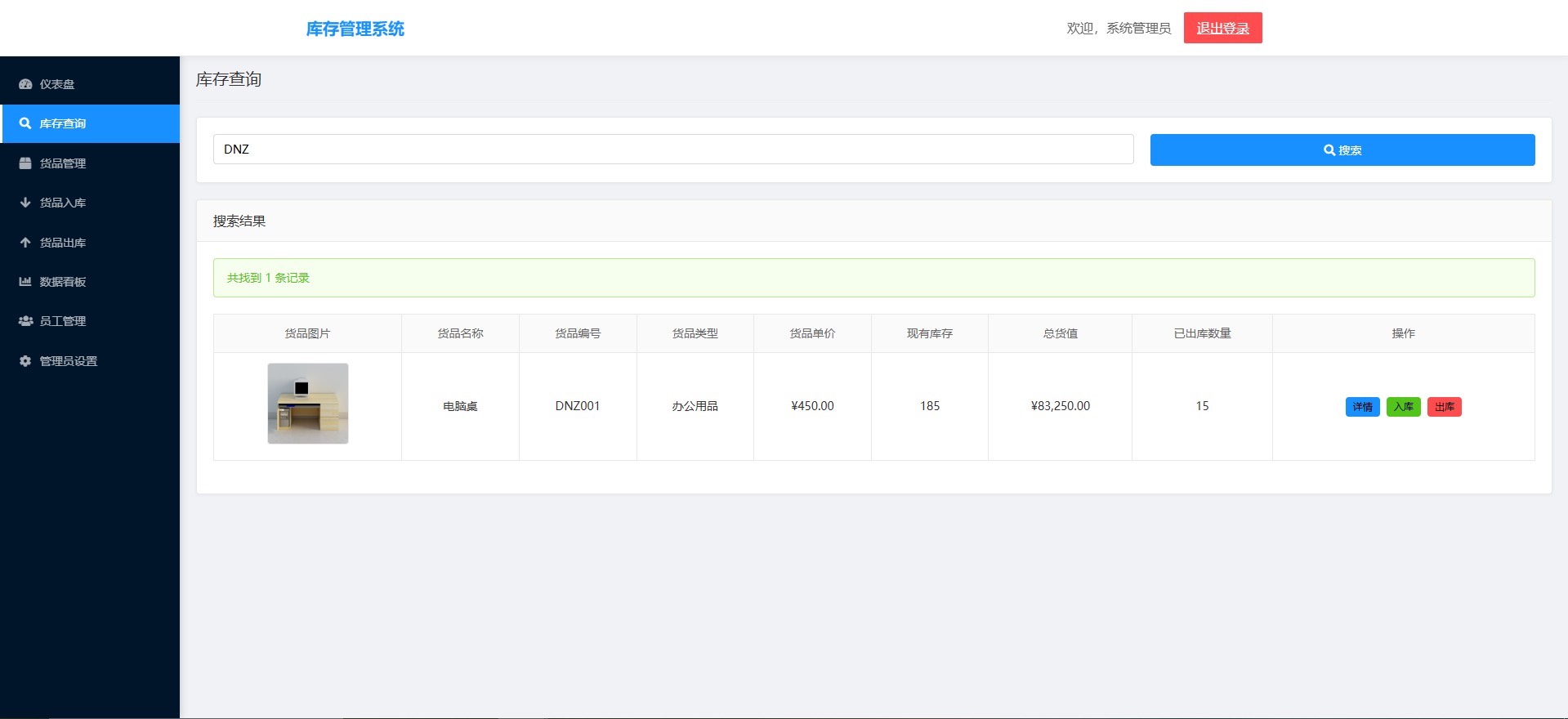Click the green 入库 button for DNZ001
The image size is (1568, 719).
pos(1404,407)
